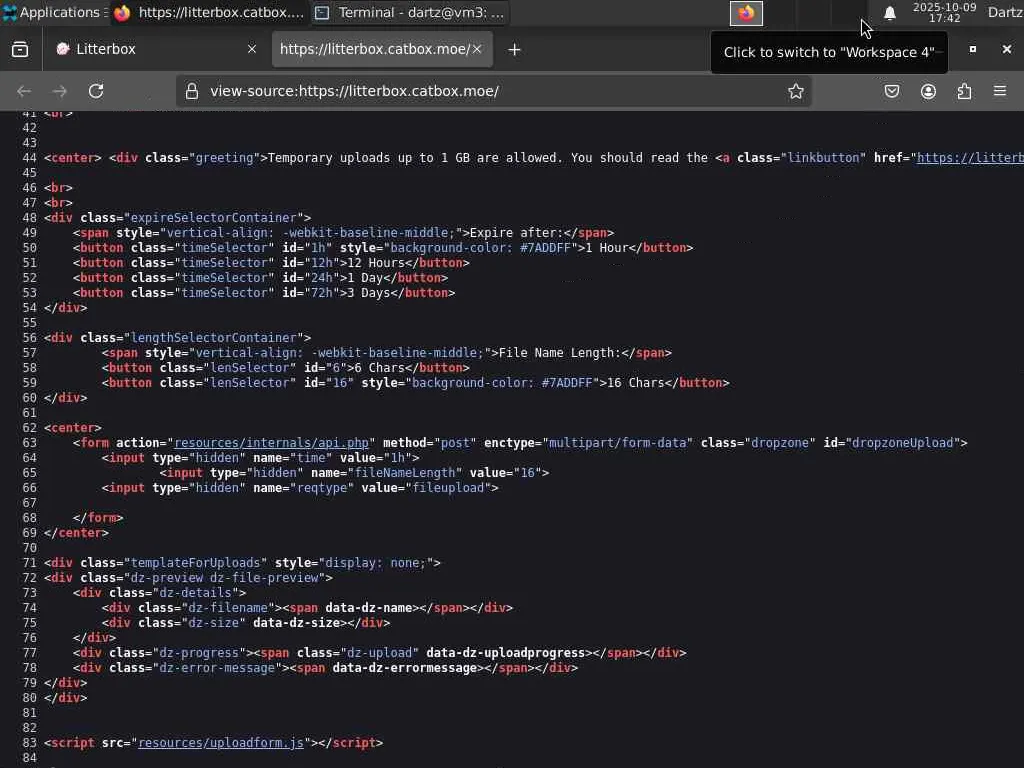The height and width of the screenshot is (768, 1024).
Task: Click "multipart/form-data" text on line 63
Action: [617, 443]
